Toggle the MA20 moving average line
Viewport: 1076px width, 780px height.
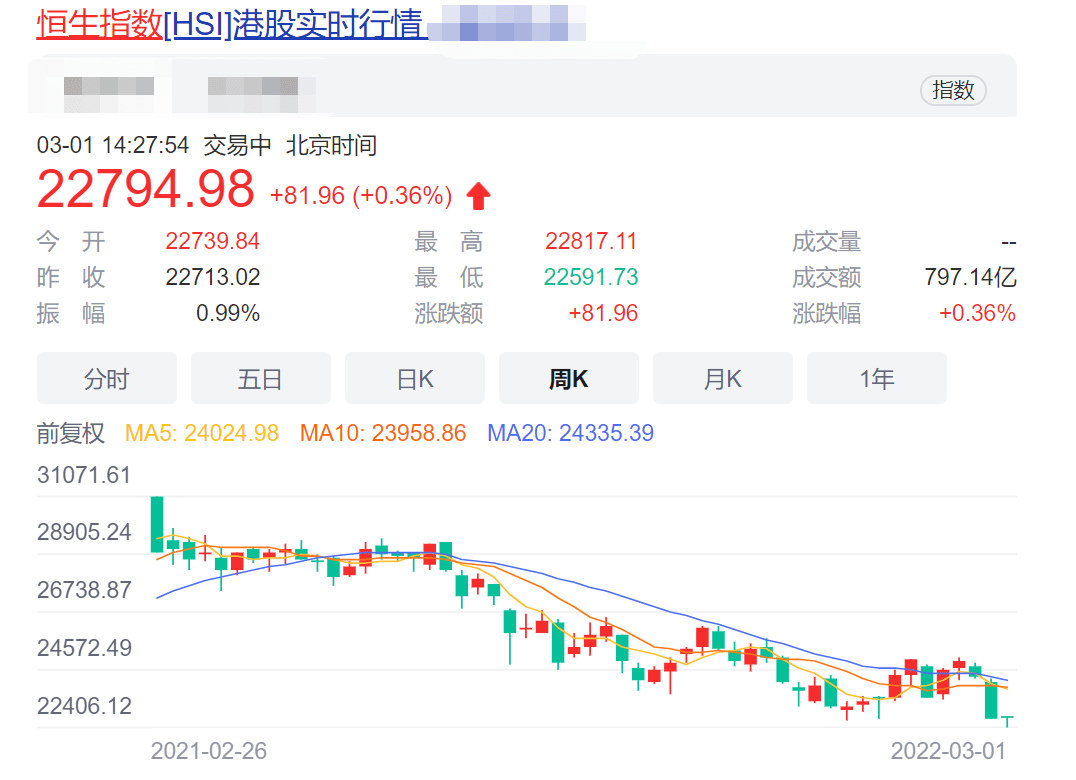(570, 432)
